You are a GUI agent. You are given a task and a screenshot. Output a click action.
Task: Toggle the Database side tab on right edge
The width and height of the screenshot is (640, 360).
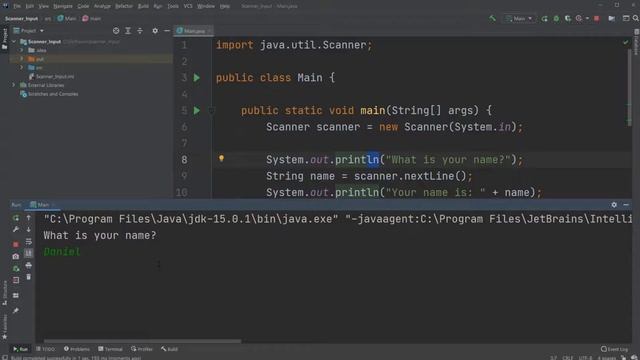(636, 42)
